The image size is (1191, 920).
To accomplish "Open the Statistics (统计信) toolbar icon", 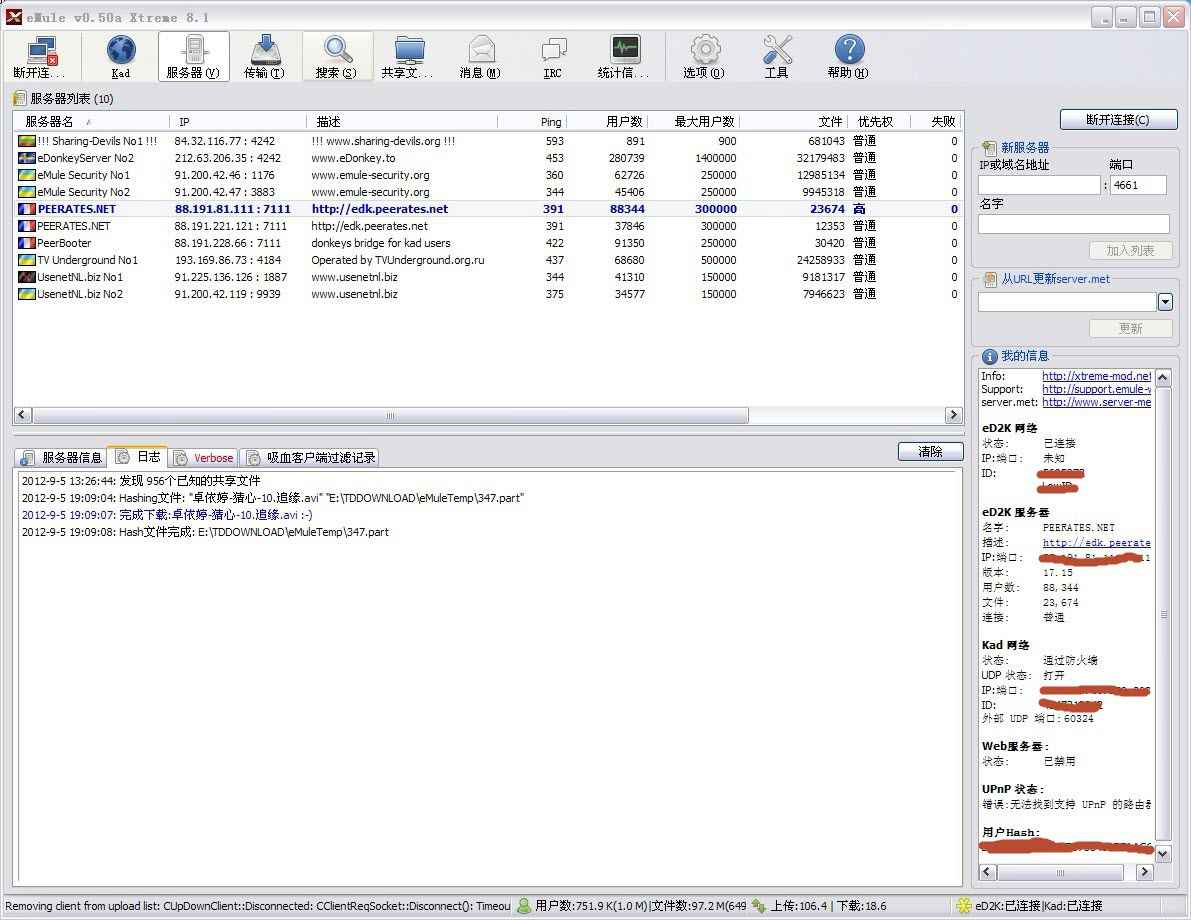I will tap(624, 56).
